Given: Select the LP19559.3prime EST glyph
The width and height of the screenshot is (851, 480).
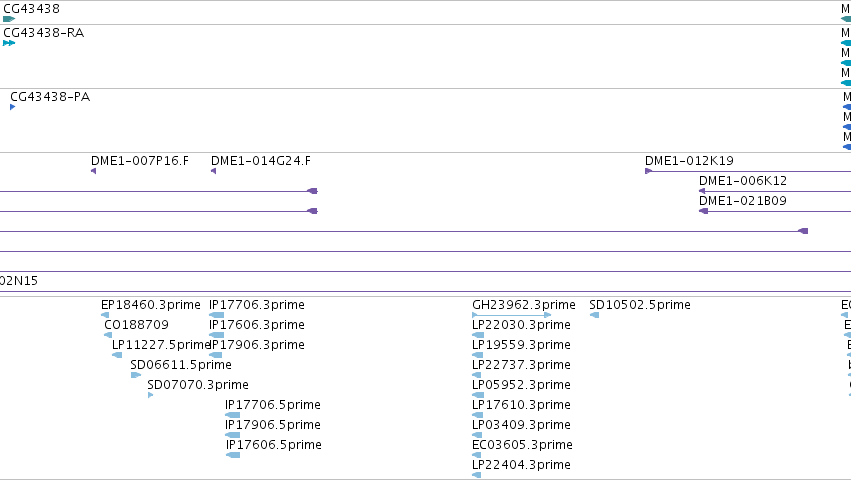Looking at the screenshot, I should 478,355.
